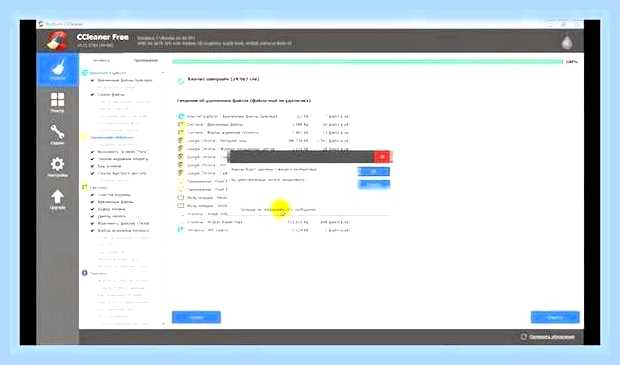Viewport: 620px width, 365px height.
Task: Click the Run Cleaner button at bottom right
Action: (555, 317)
